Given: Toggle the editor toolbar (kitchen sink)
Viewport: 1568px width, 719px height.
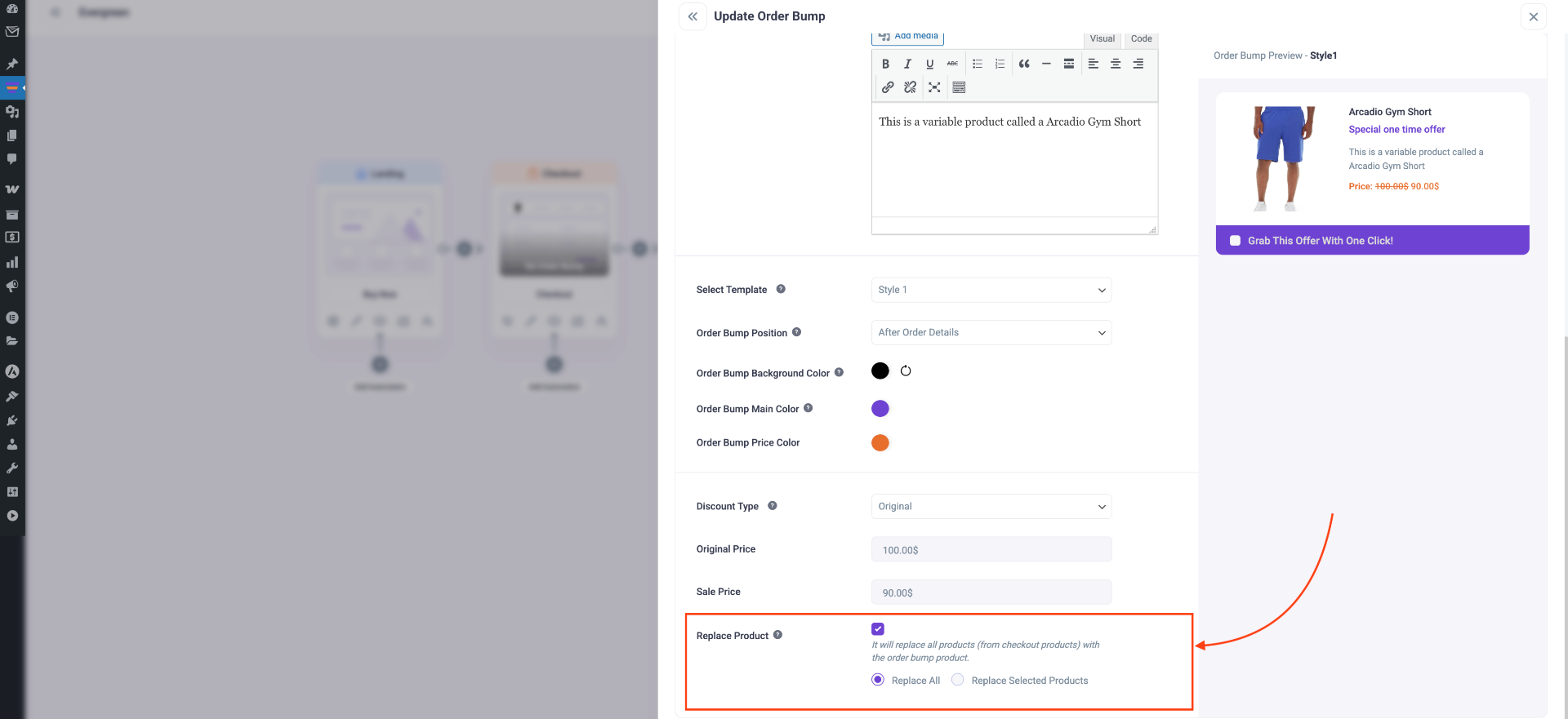Looking at the screenshot, I should click(960, 87).
